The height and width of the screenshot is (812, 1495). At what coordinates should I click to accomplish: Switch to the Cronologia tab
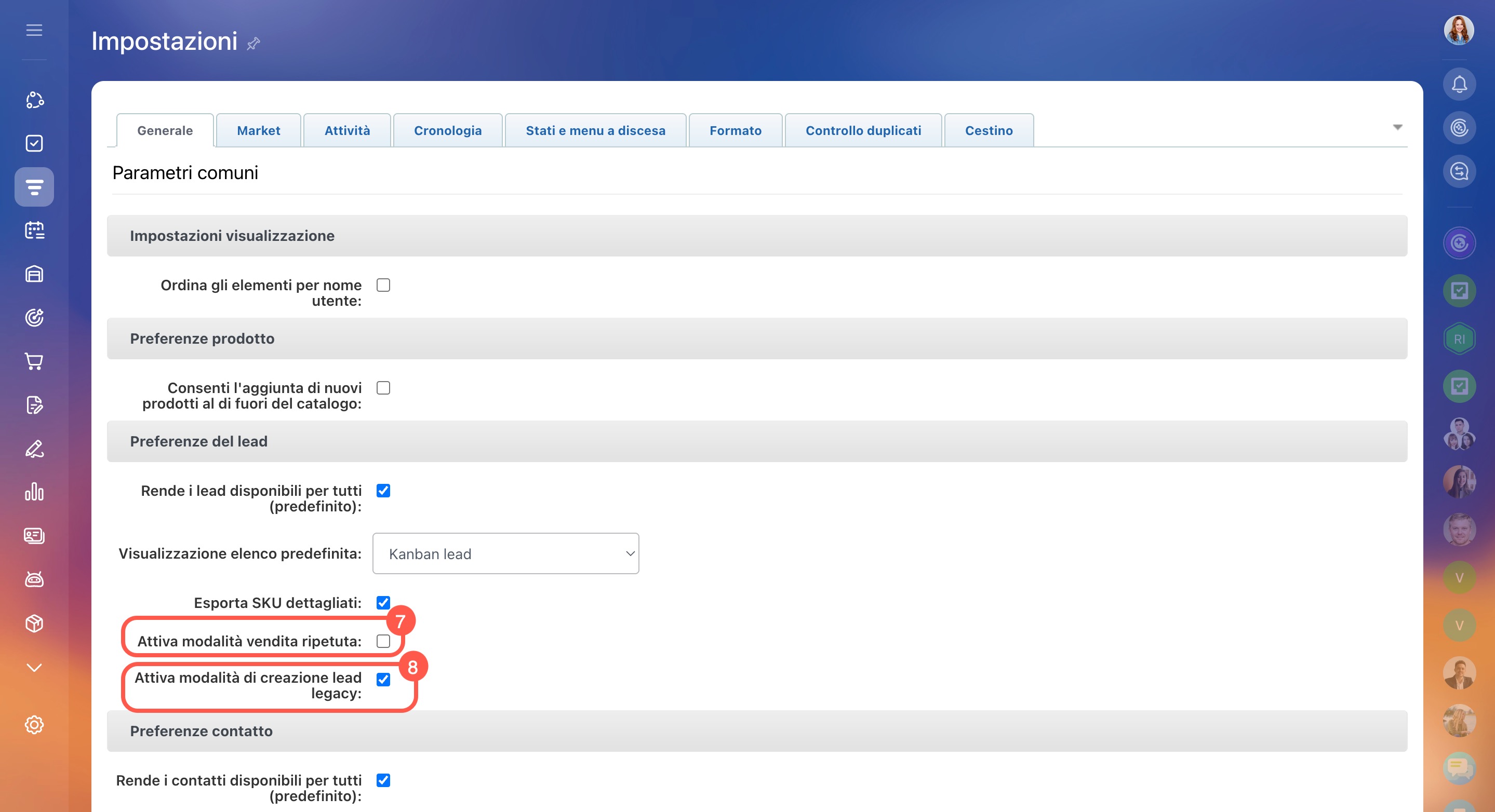click(447, 130)
